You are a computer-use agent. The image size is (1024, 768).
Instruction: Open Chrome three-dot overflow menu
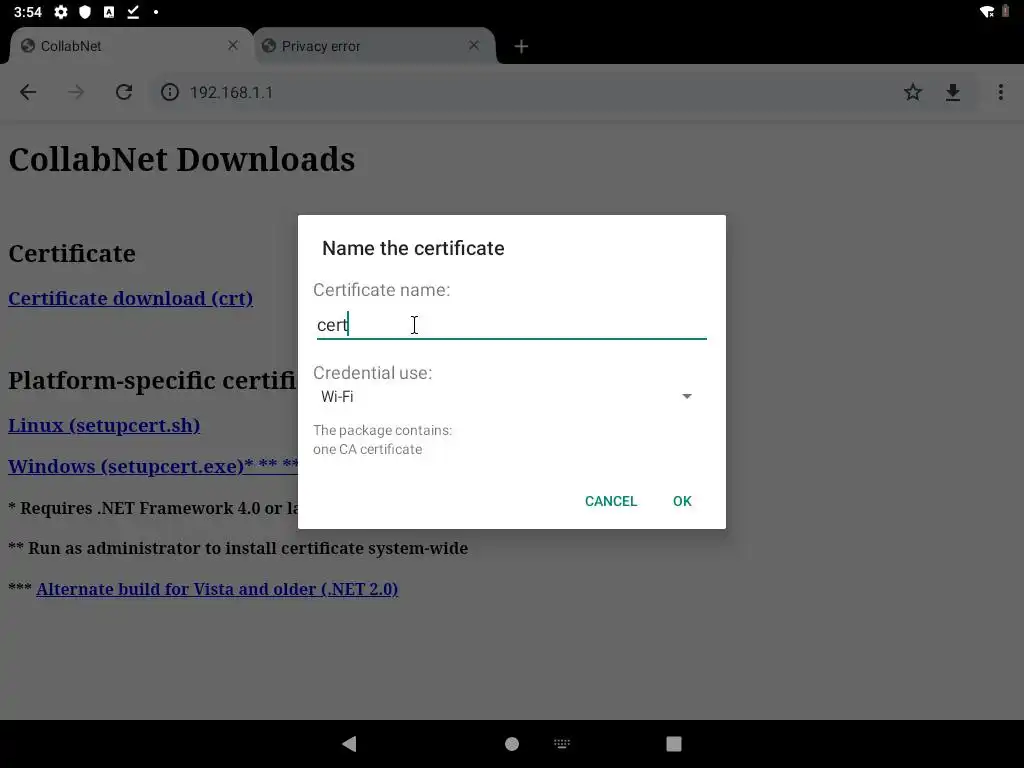[x=1000, y=92]
